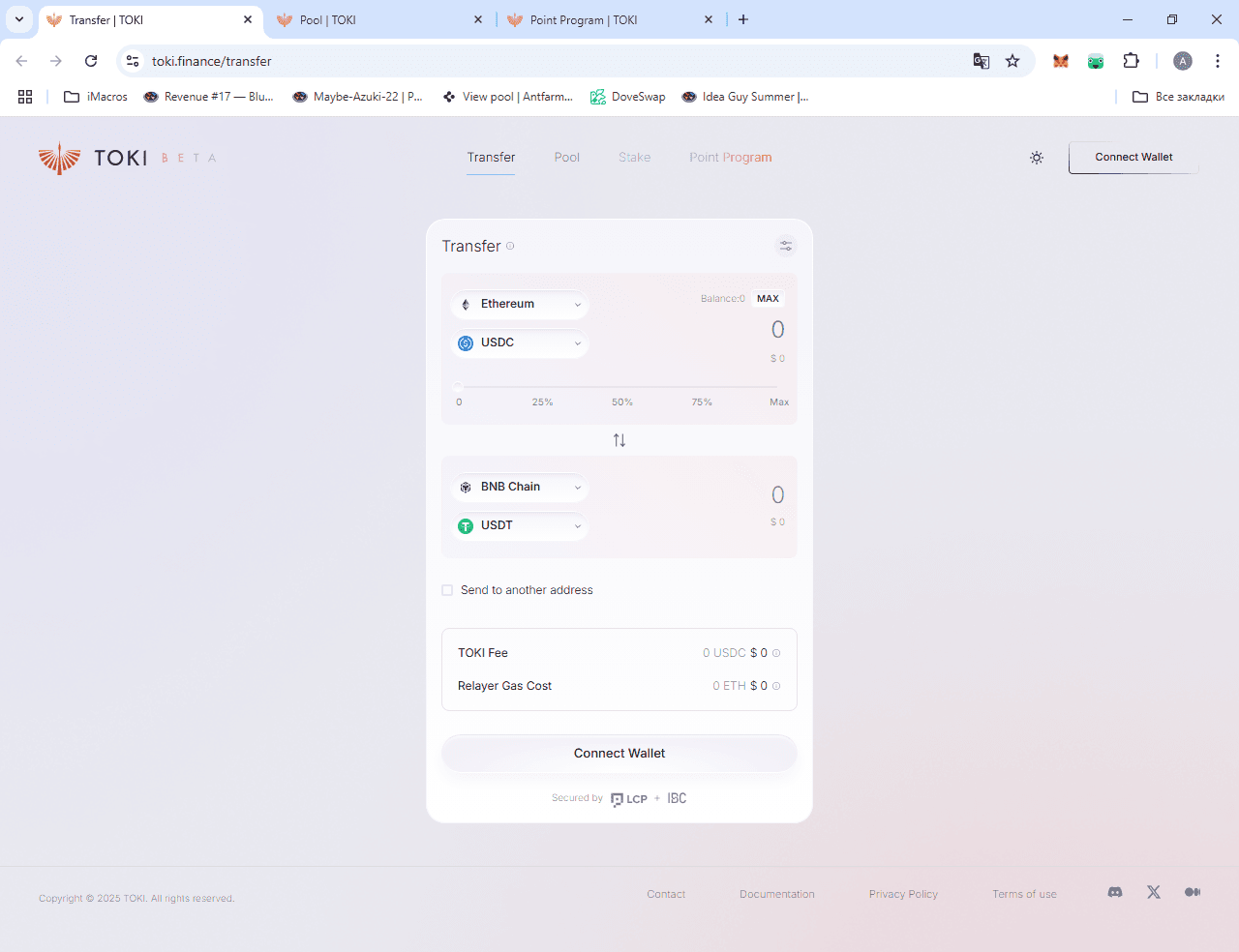This screenshot has width=1239, height=952.
Task: Open the Discord link in the footer
Action: (x=1115, y=892)
